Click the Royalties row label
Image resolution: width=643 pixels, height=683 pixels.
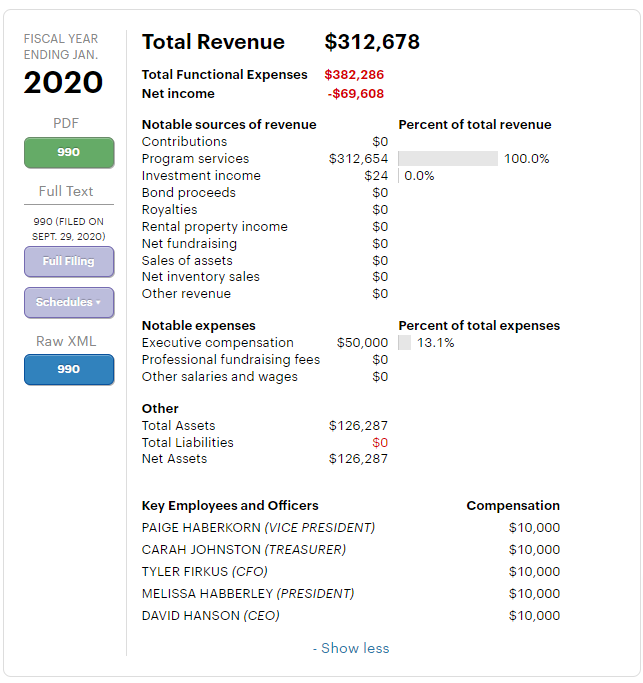169,210
